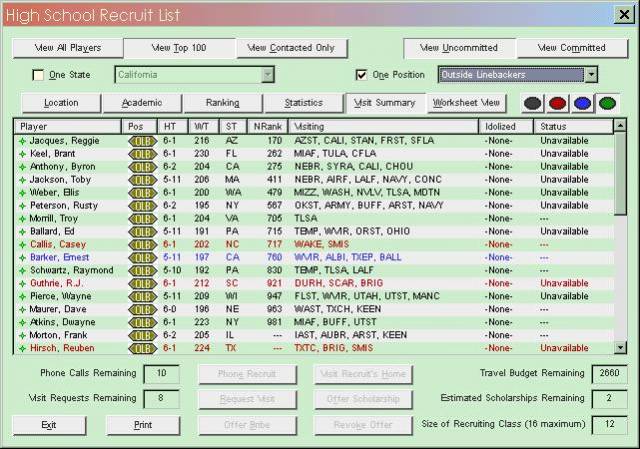Screen dimensions: 640x449
Task: Click the Print button
Action: tap(143, 425)
